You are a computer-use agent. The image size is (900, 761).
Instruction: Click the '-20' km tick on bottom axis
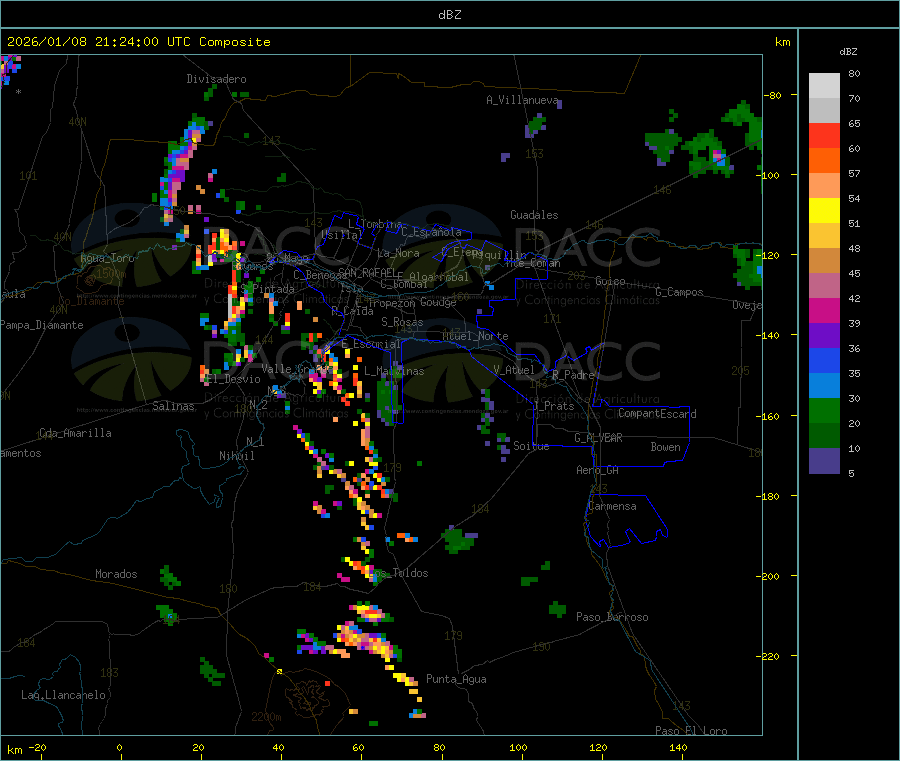pyautogui.click(x=37, y=747)
